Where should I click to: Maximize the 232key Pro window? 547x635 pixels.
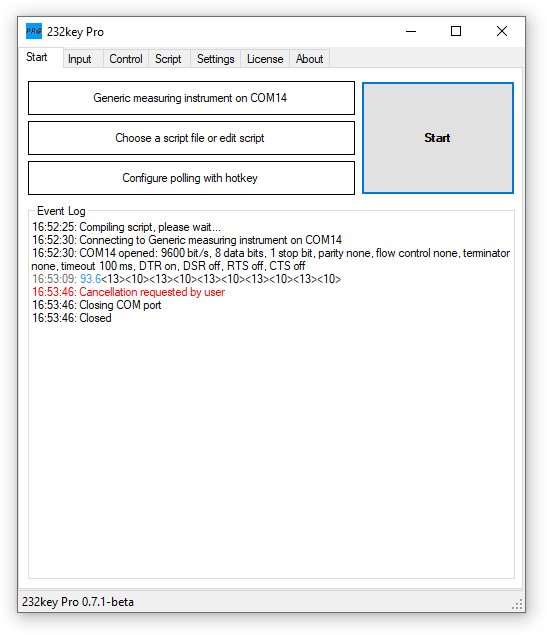pos(456,31)
